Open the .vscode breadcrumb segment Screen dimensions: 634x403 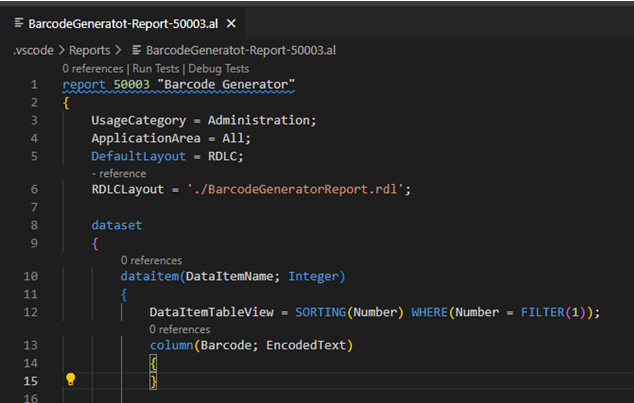click(33, 50)
